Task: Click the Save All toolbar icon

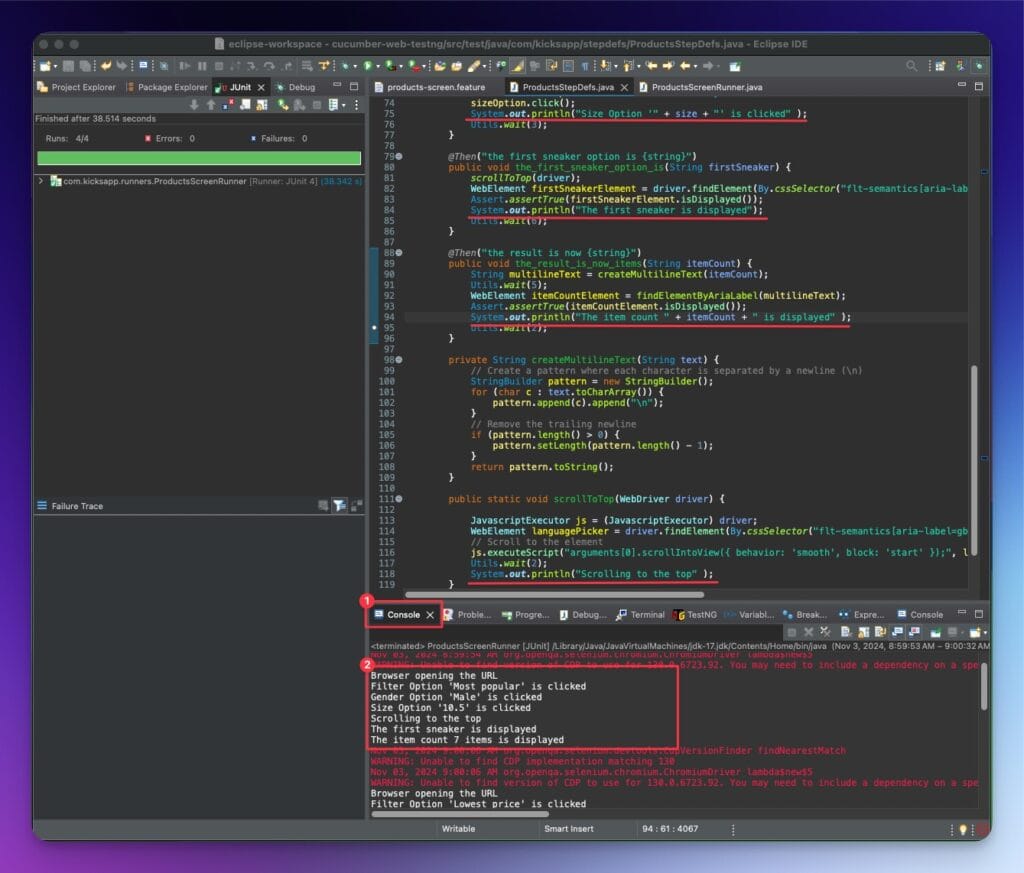Action: point(85,66)
